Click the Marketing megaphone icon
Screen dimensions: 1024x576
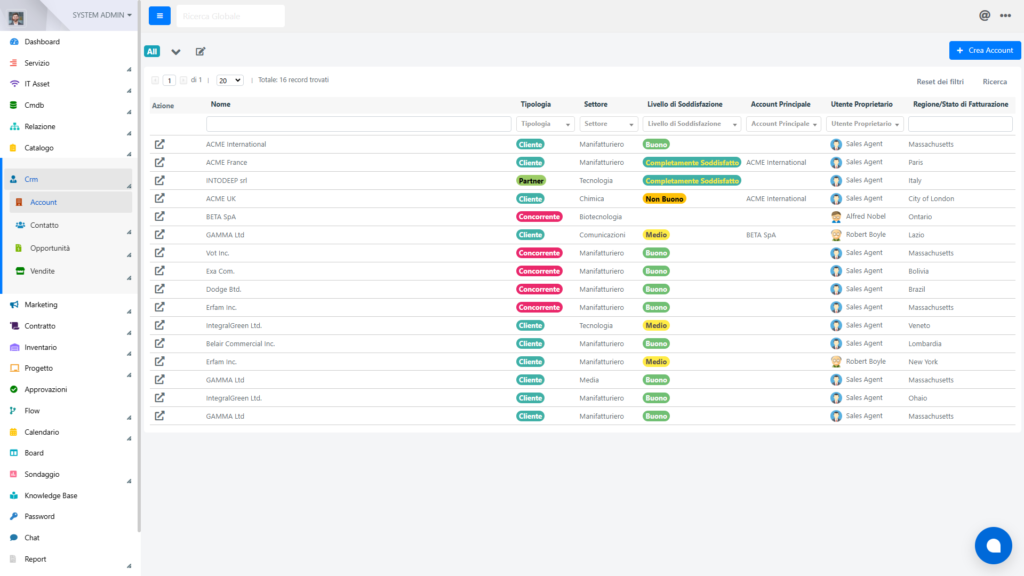14,304
